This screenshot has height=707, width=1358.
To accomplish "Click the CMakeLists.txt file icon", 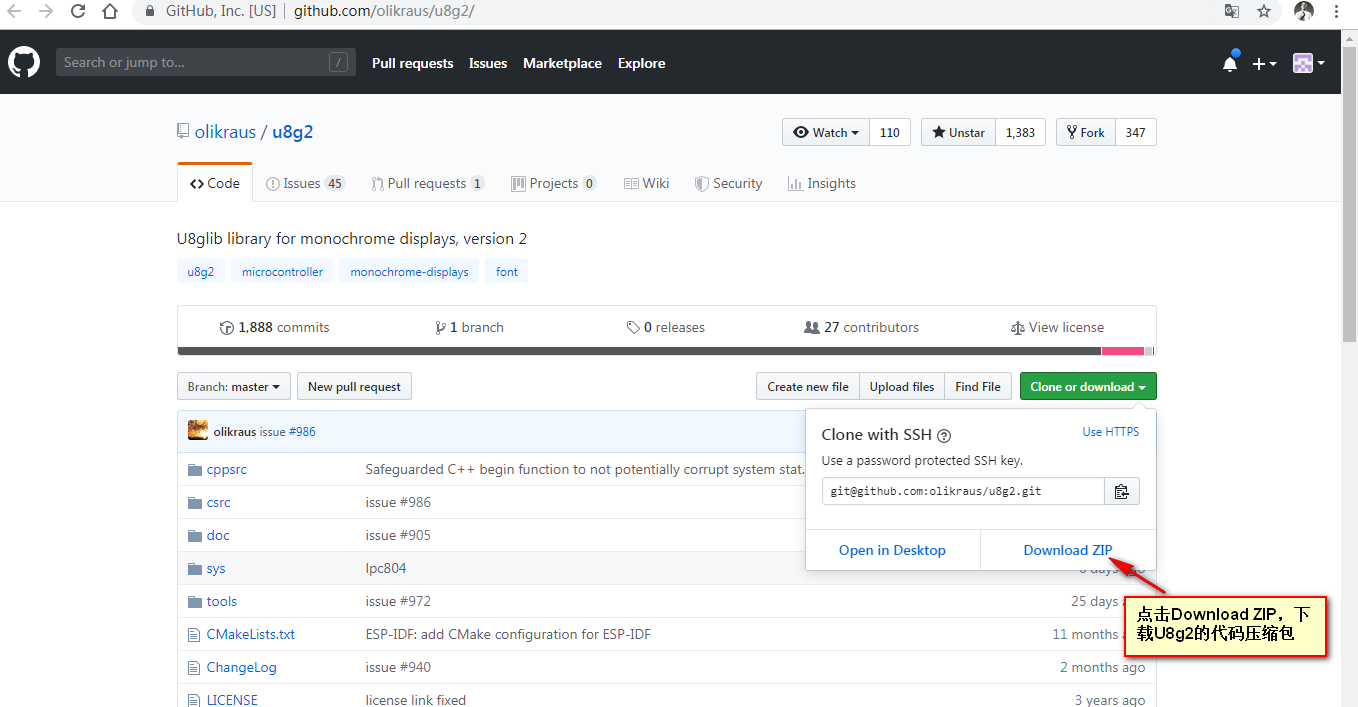I will pos(195,634).
